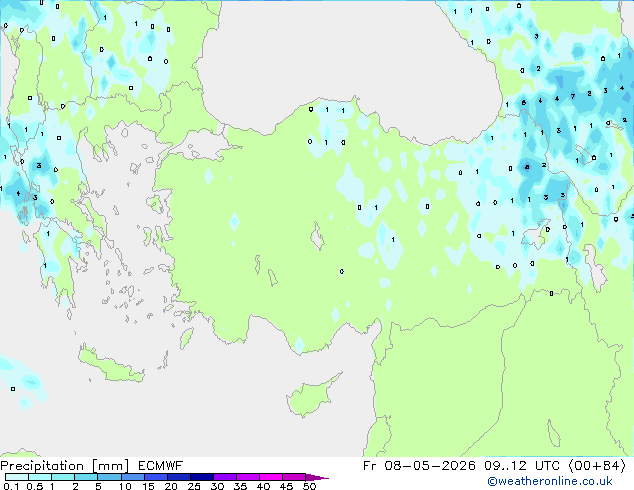Click the 2–5 mm legend color box

coord(86,477)
